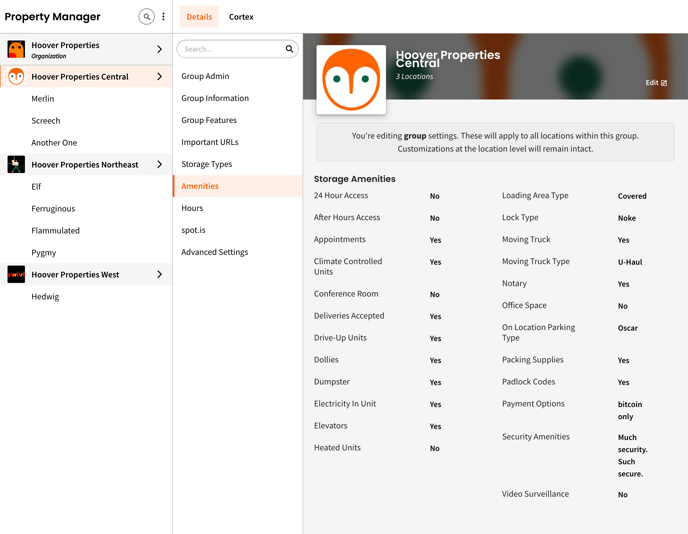Click the Hoover Properties Northeast group icon
This screenshot has height=534, width=688.
(16, 165)
